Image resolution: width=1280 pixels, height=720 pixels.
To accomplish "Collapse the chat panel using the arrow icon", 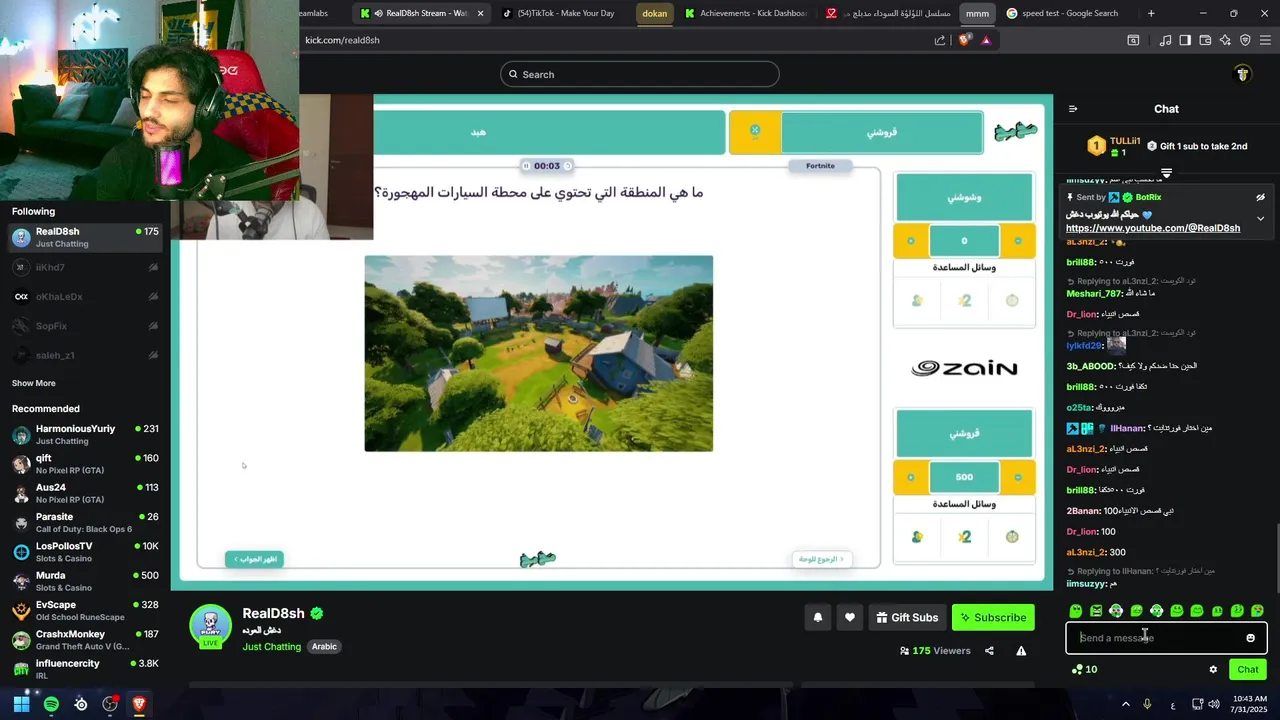I will [1073, 109].
